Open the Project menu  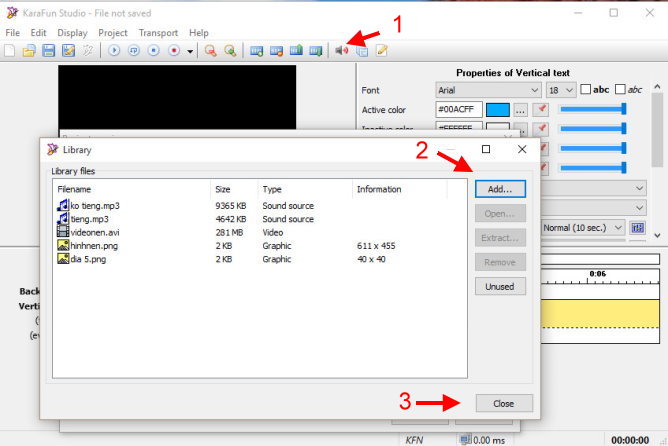[x=113, y=33]
